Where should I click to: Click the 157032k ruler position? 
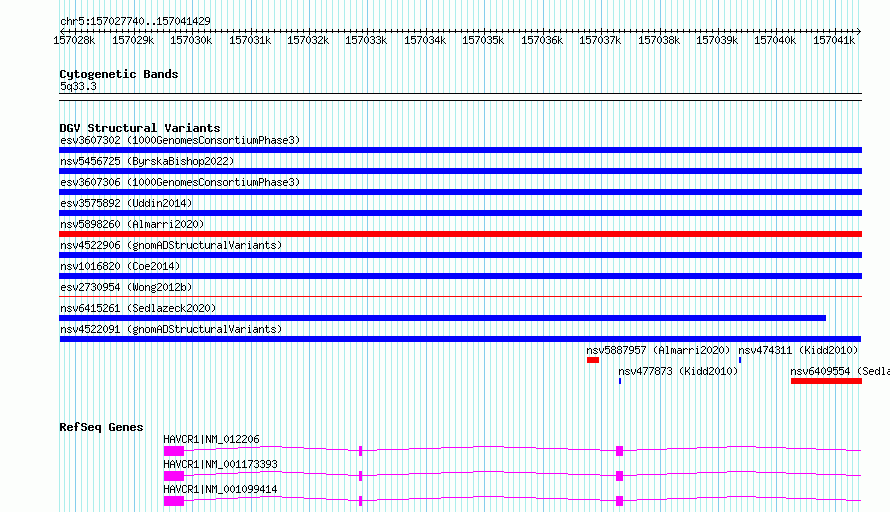pos(308,40)
